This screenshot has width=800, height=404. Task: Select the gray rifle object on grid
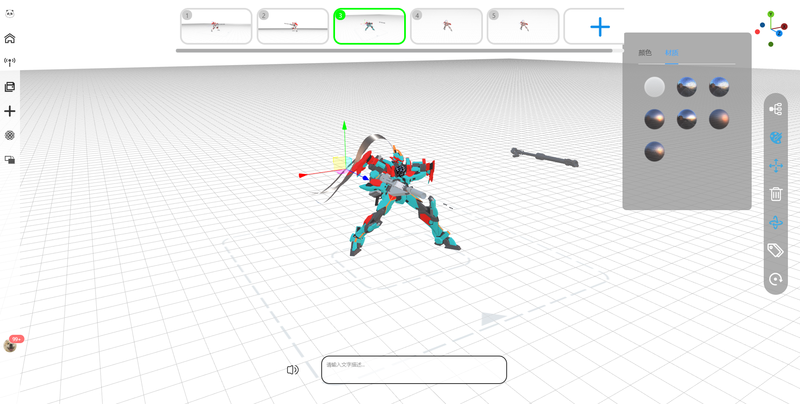544,157
